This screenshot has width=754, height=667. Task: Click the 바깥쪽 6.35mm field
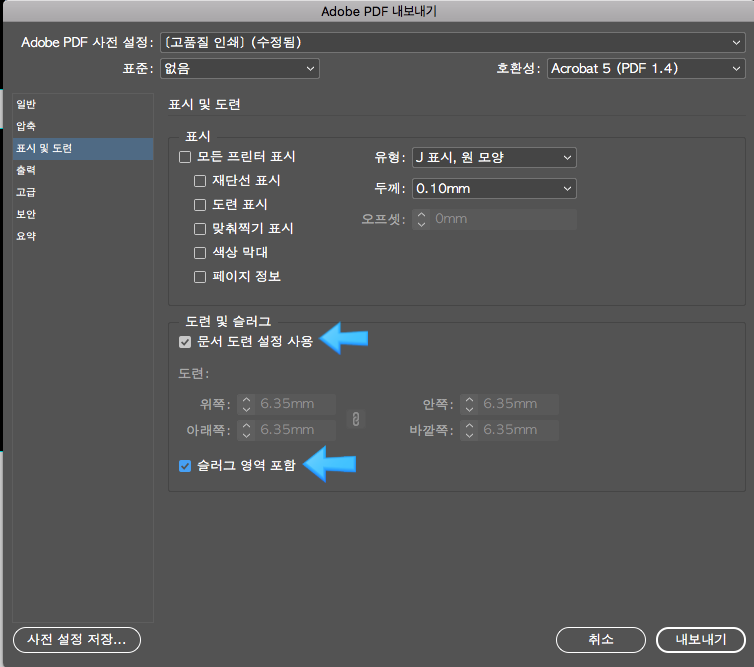pyautogui.click(x=518, y=430)
